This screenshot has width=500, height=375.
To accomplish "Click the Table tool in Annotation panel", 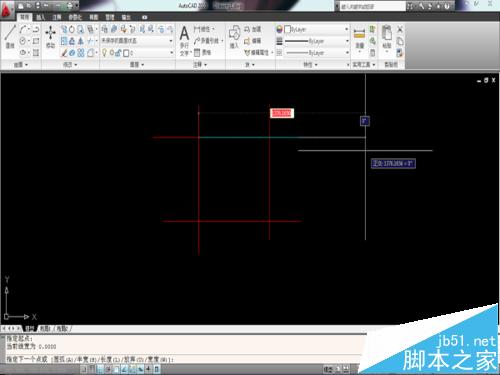I will (x=202, y=53).
